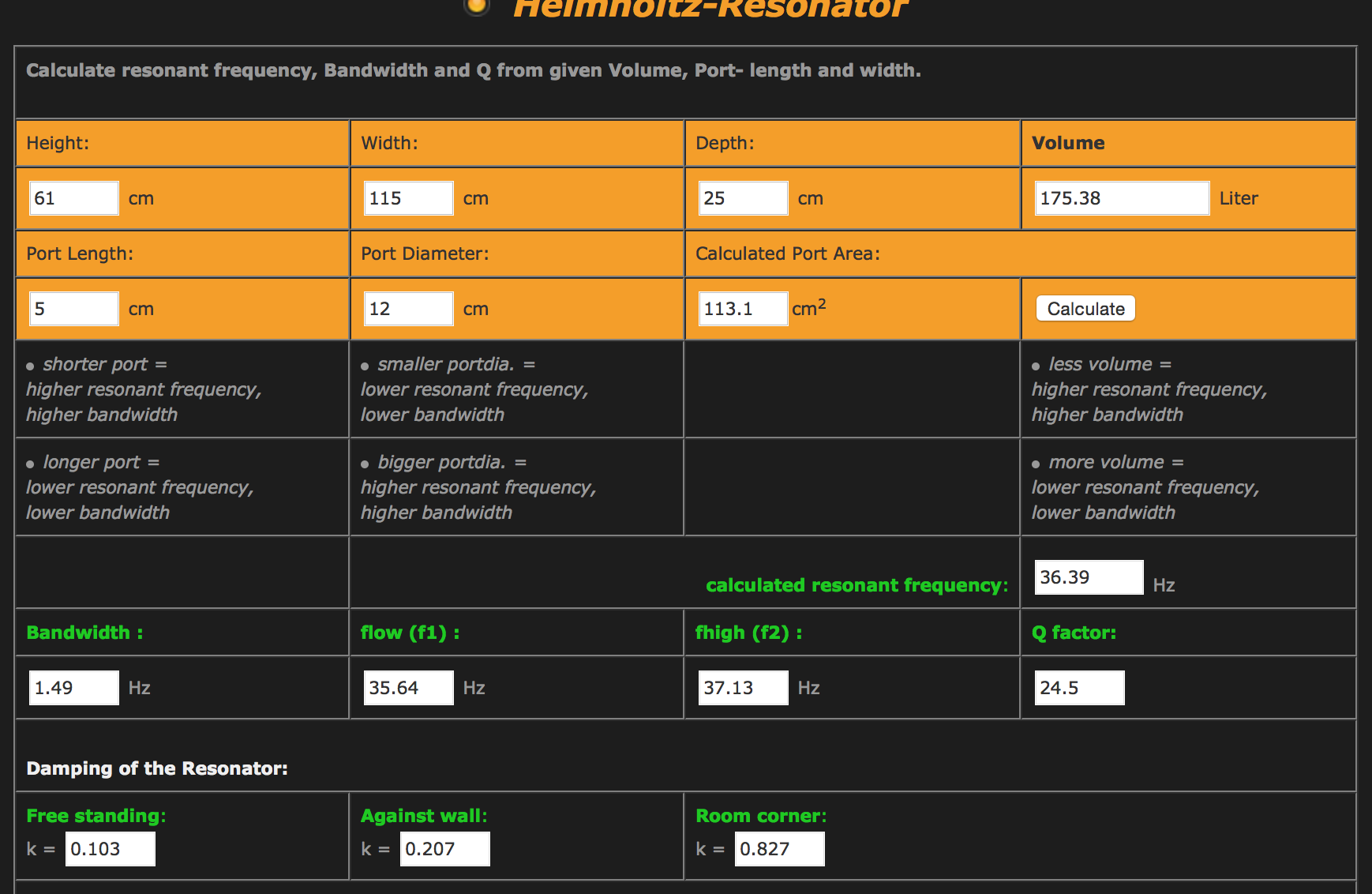The height and width of the screenshot is (894, 1372).
Task: Select the Against wall k field
Action: pyautogui.click(x=444, y=849)
